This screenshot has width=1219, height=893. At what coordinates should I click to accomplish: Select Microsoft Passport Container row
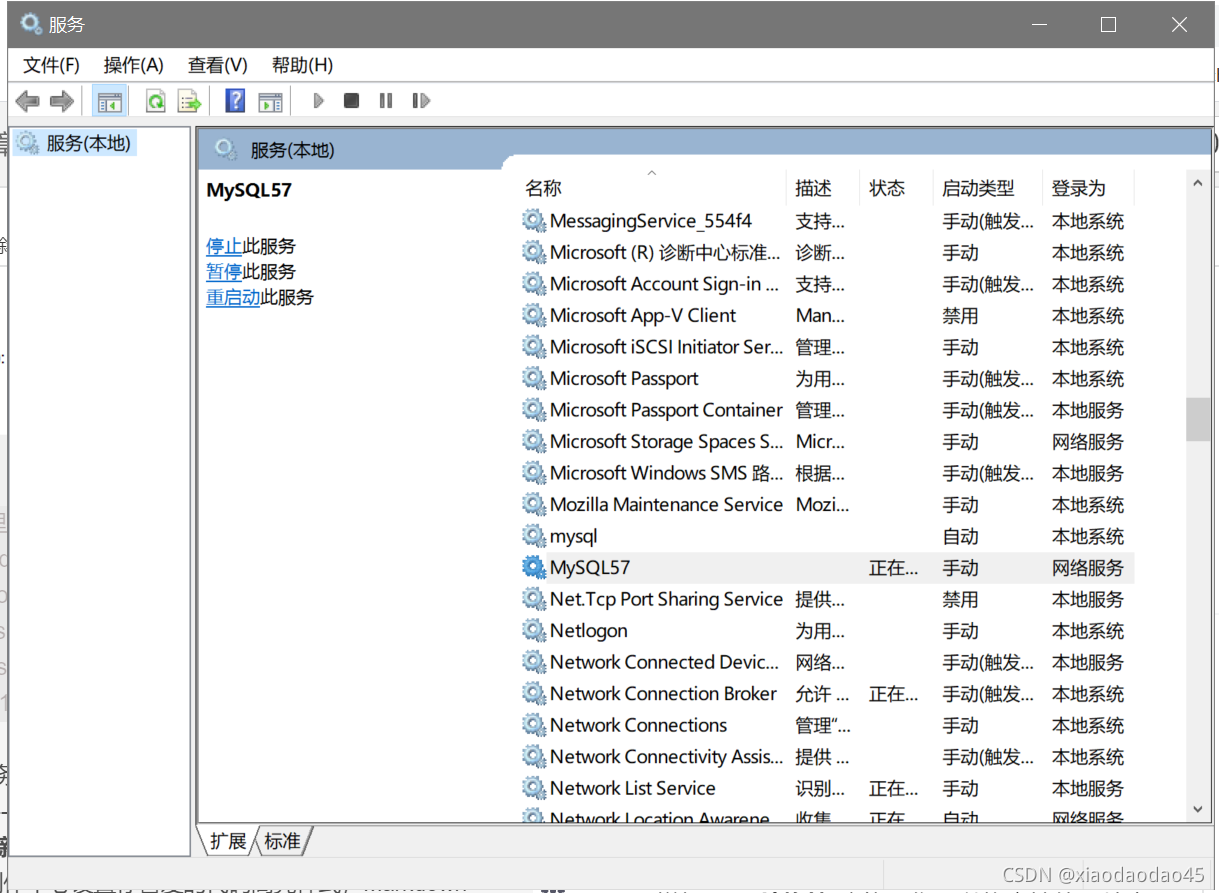(x=828, y=410)
